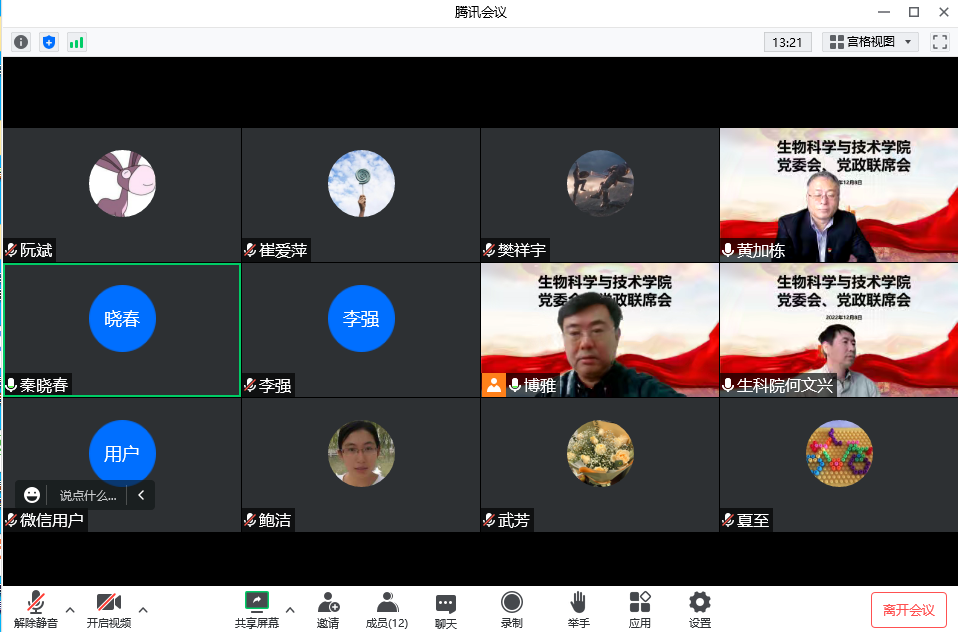Enter full screen mode icon
The image size is (958, 632).
[939, 42]
